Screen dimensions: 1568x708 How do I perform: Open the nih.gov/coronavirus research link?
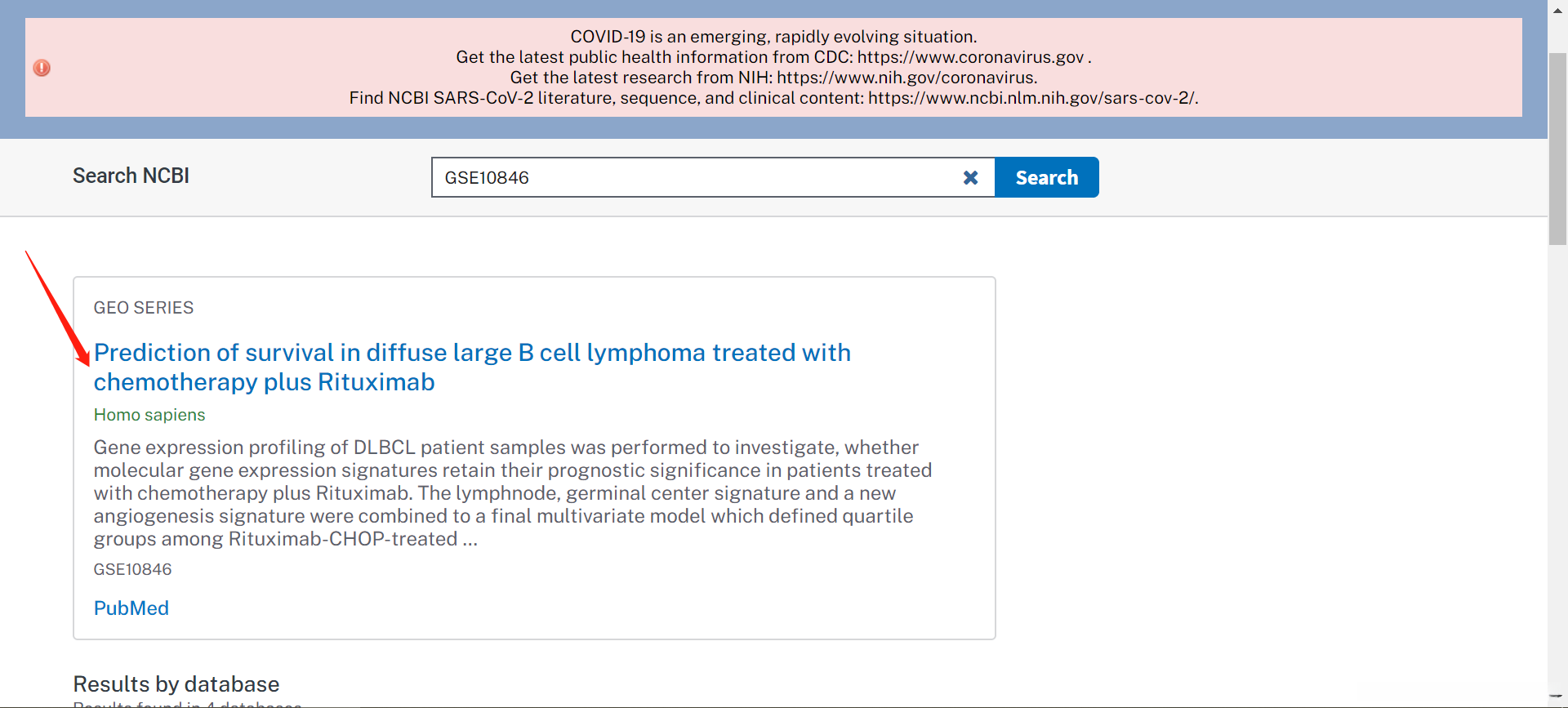click(x=906, y=78)
